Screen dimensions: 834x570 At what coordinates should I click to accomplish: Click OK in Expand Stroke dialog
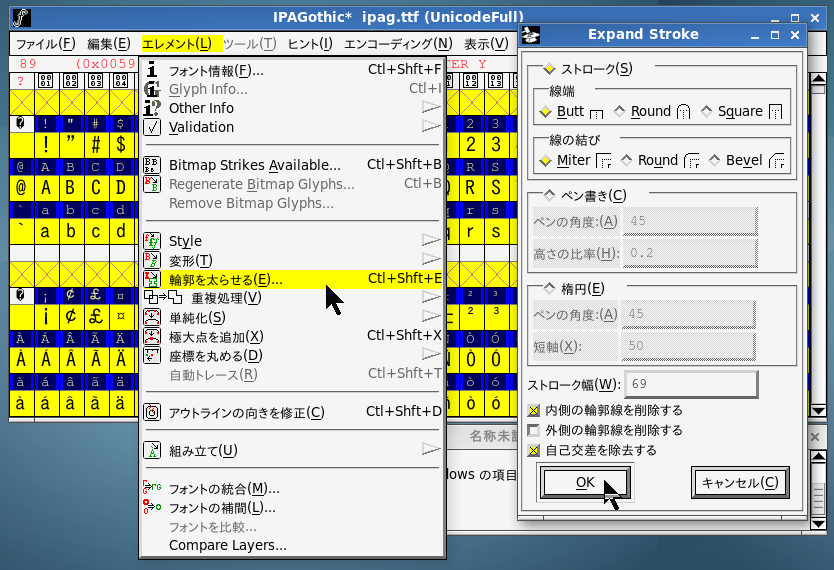(x=585, y=483)
